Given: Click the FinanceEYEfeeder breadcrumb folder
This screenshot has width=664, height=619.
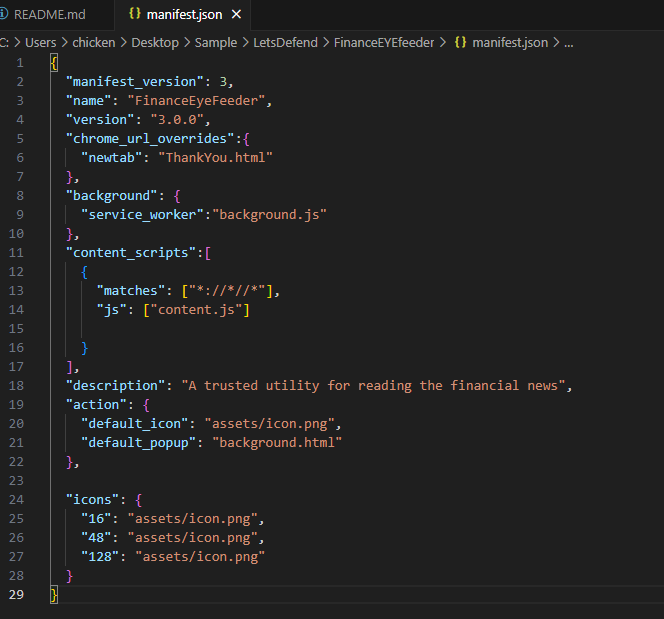Looking at the screenshot, I should pos(385,43).
